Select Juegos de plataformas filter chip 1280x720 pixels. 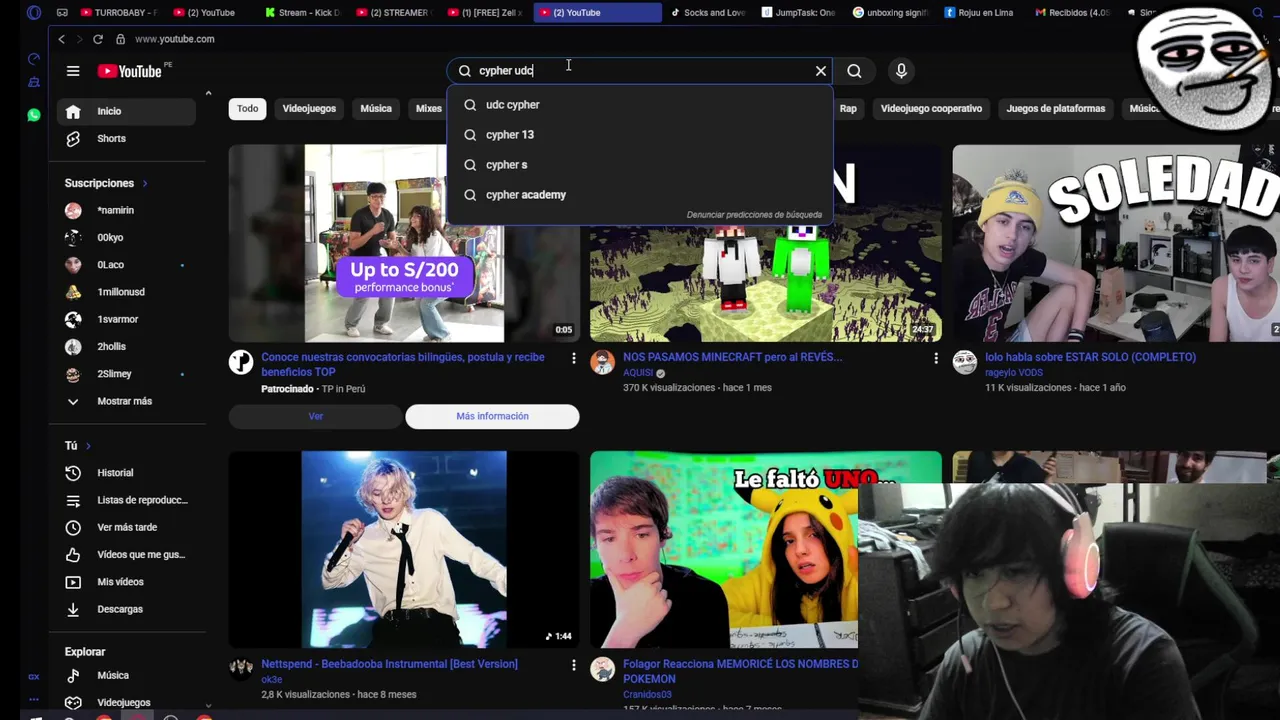point(1056,108)
